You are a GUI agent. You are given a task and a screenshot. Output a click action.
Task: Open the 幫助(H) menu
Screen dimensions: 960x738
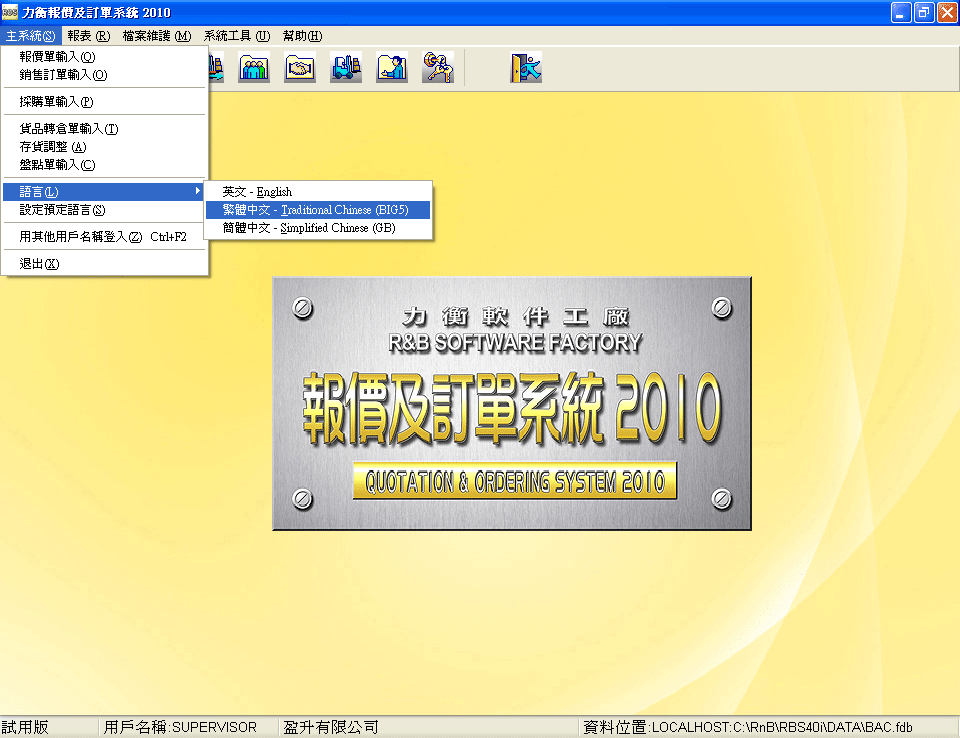[x=302, y=36]
